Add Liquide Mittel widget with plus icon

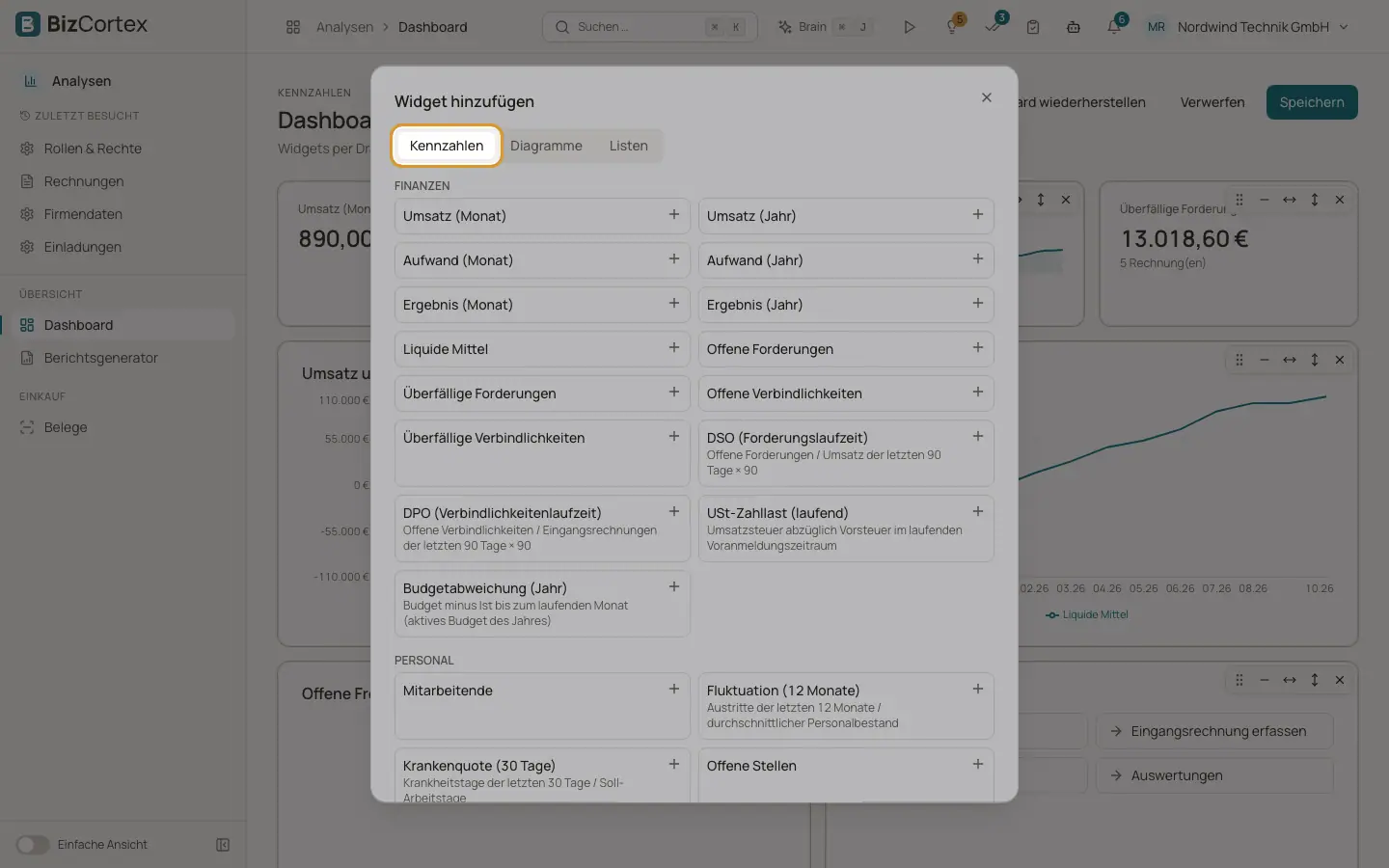(674, 348)
